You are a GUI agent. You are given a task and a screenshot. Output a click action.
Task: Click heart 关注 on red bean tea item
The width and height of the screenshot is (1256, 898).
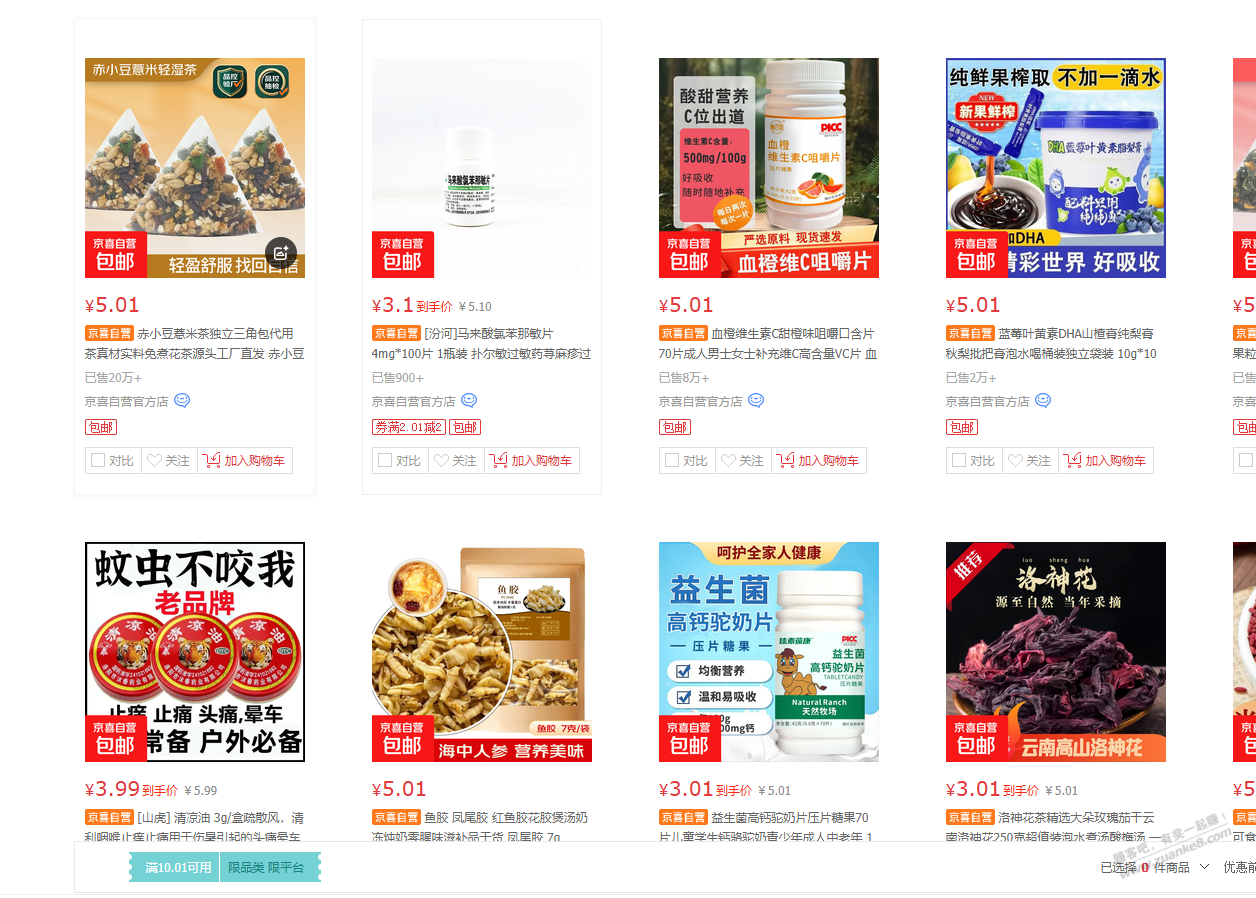(x=169, y=460)
